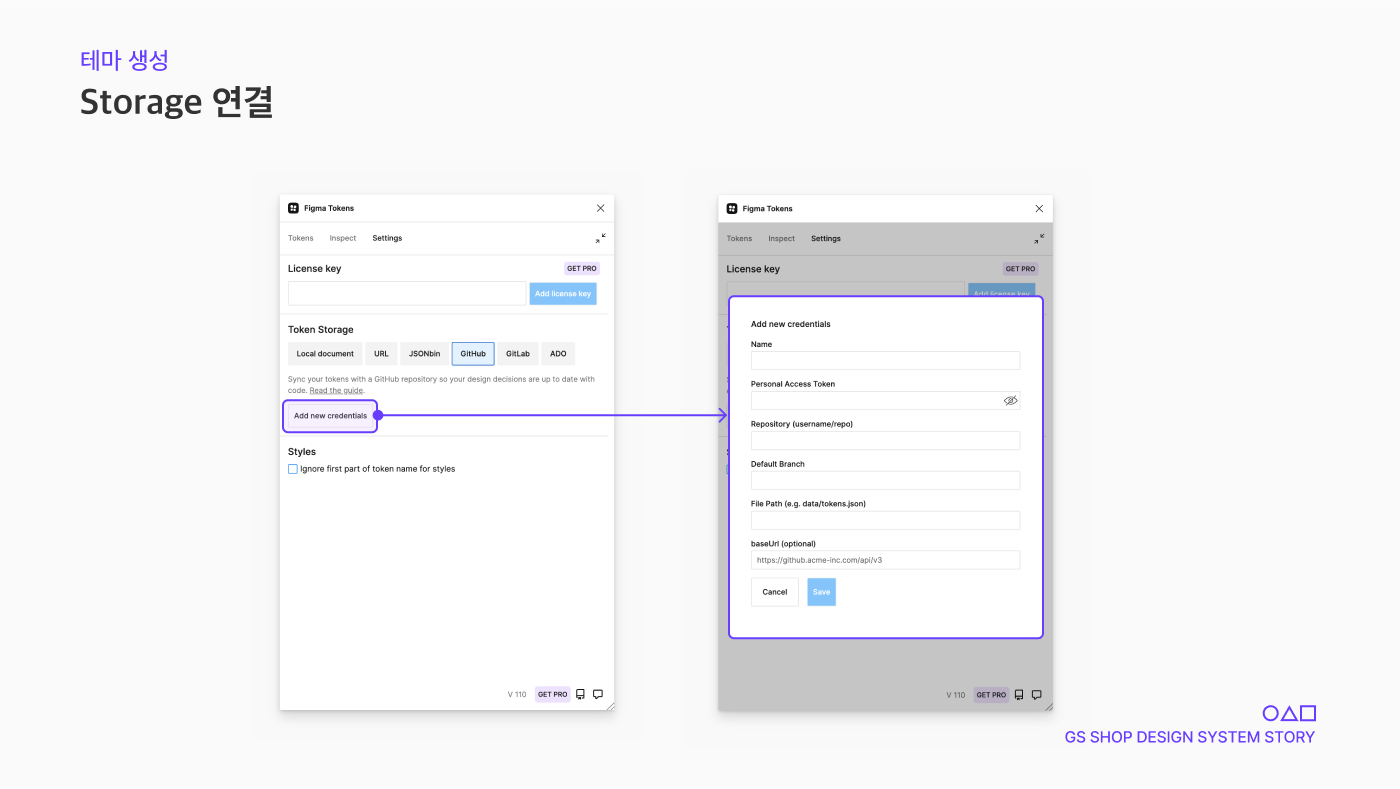
Task: Click V 110 version text in left window
Action: coord(517,694)
